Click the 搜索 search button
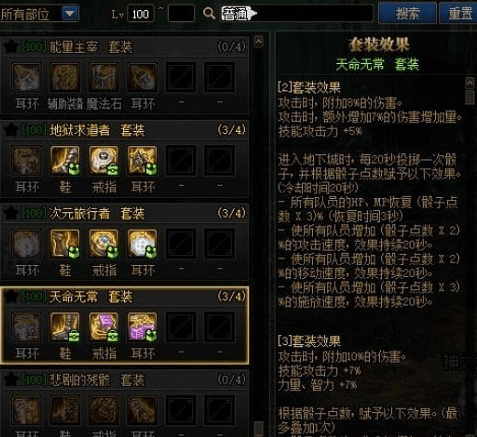Image resolution: width=477 pixels, height=437 pixels. 407,13
